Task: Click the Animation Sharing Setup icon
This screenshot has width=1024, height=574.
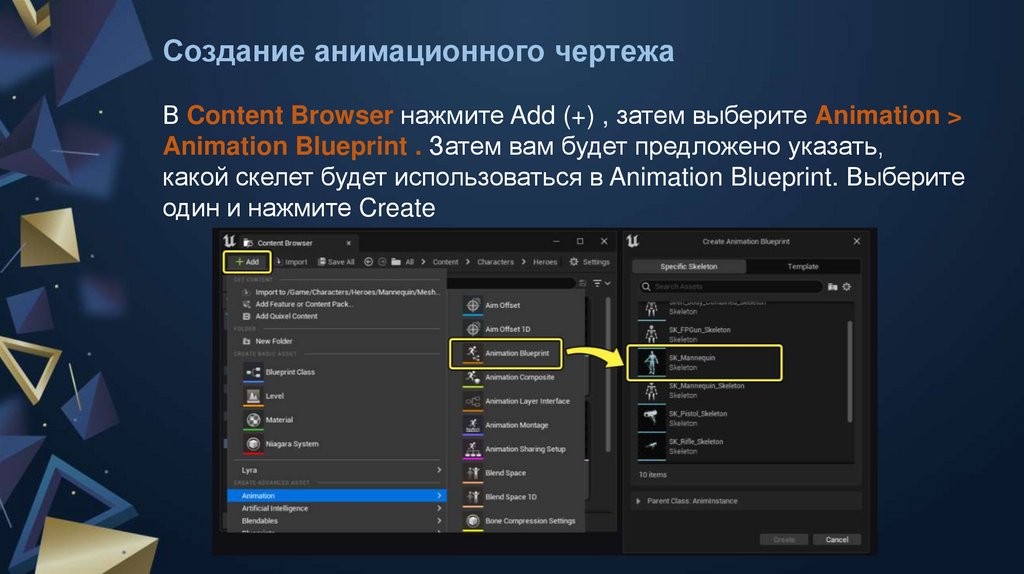Action: [473, 449]
